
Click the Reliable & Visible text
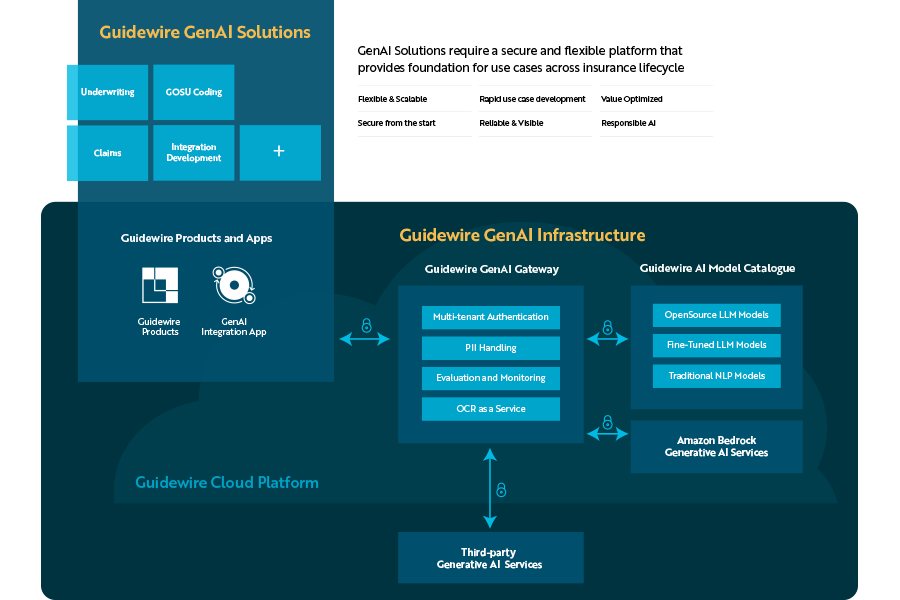[x=511, y=123]
